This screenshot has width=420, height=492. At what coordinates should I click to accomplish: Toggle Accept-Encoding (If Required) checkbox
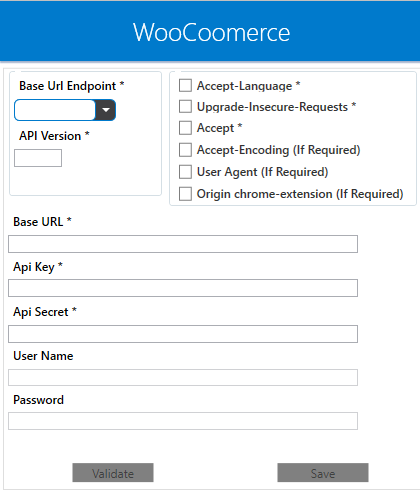[x=185, y=150]
